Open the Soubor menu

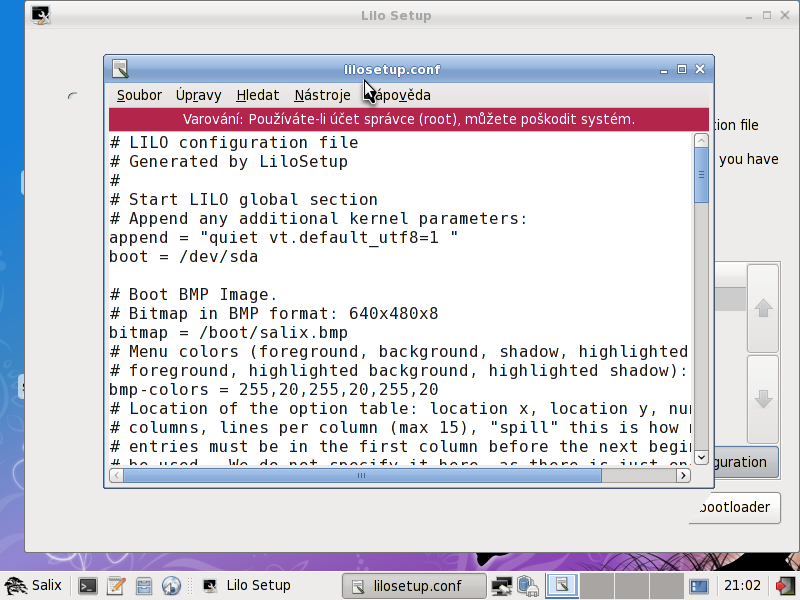(x=139, y=95)
